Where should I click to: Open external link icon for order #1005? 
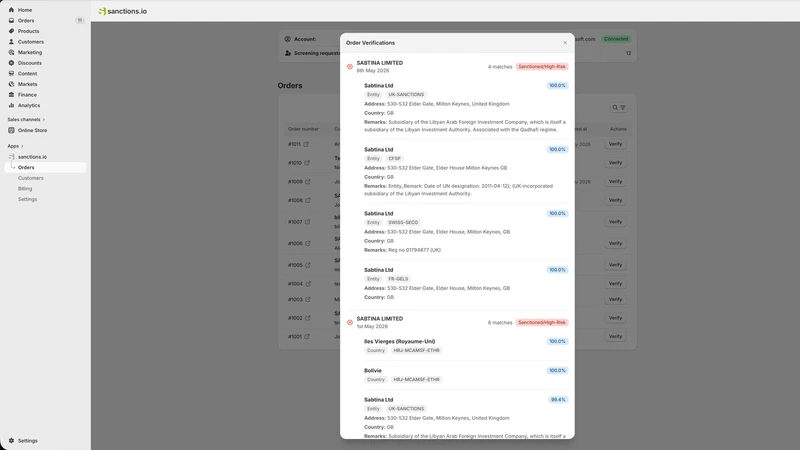308,265
